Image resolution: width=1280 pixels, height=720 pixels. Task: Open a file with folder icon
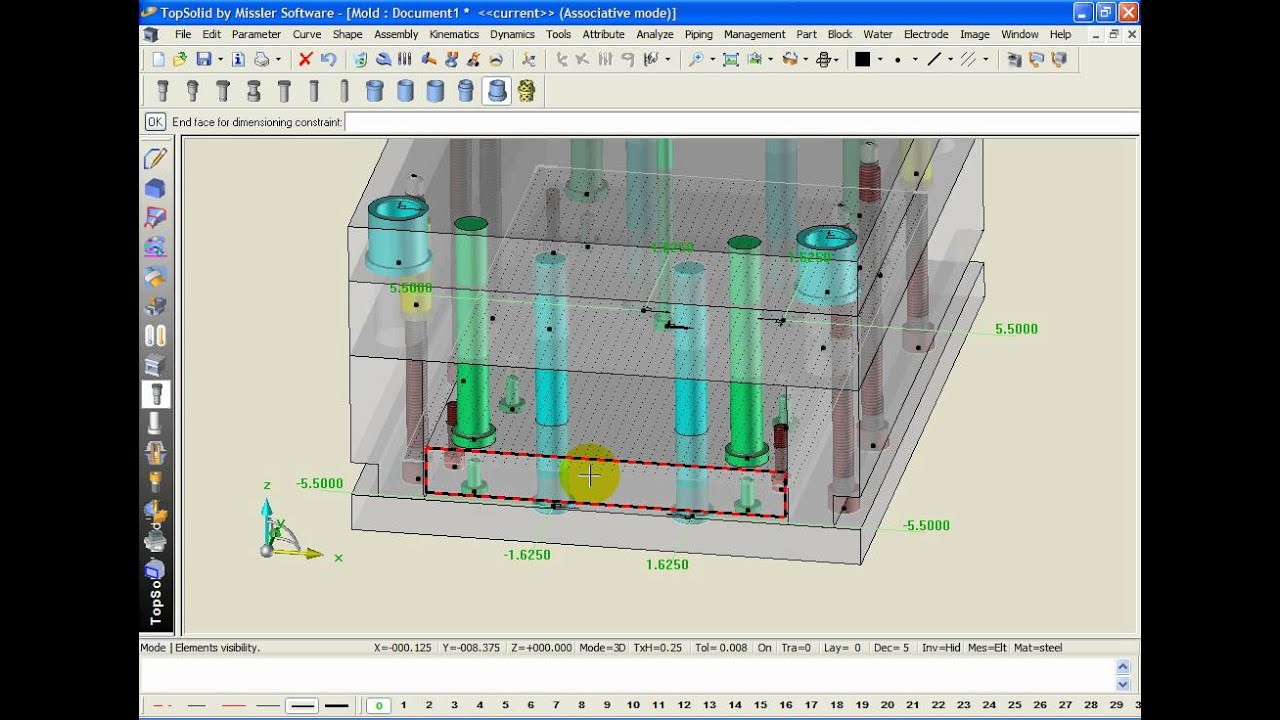[180, 60]
